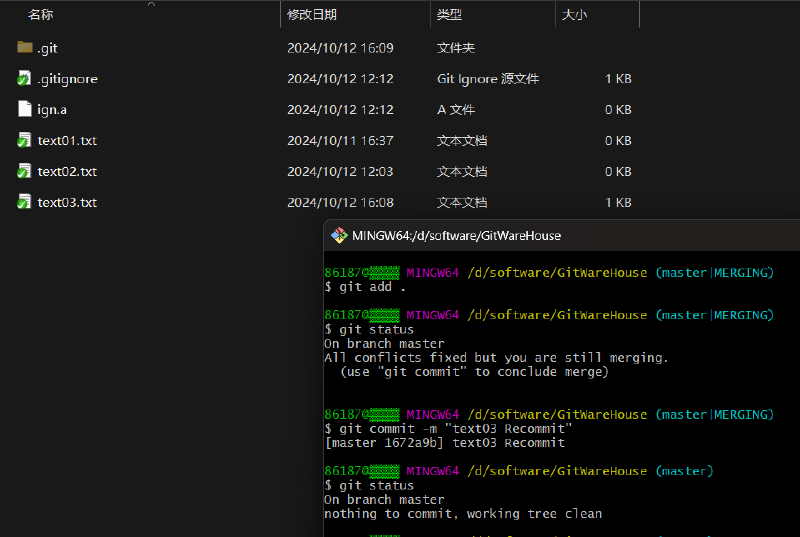Click the git commit -m "text03 Recommit" command

448,428
